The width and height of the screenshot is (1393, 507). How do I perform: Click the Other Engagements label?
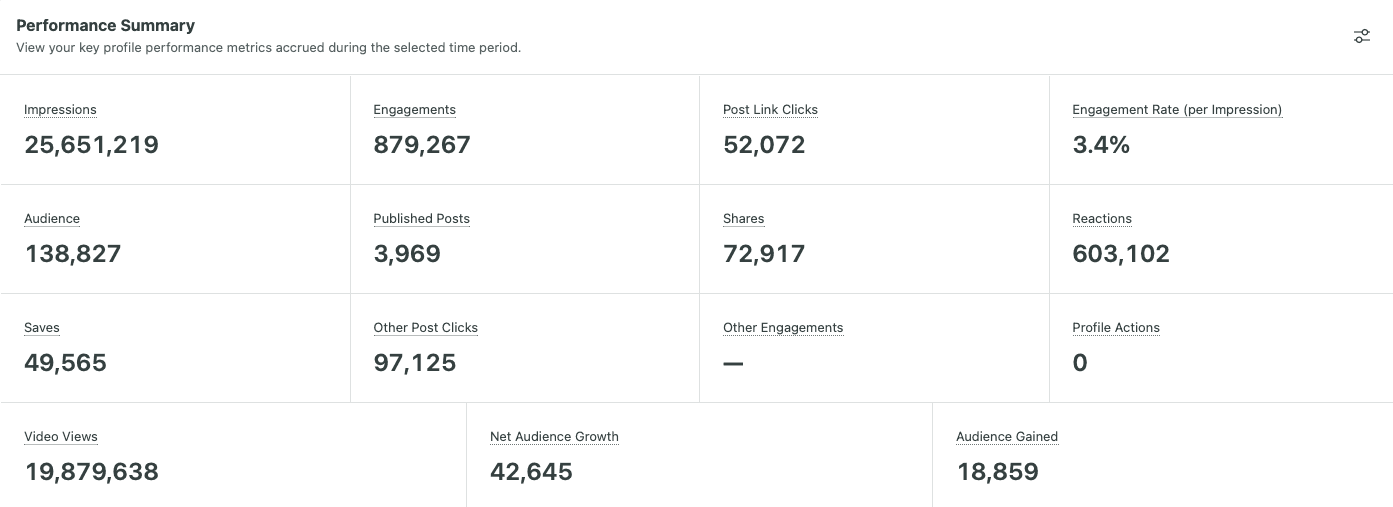783,328
